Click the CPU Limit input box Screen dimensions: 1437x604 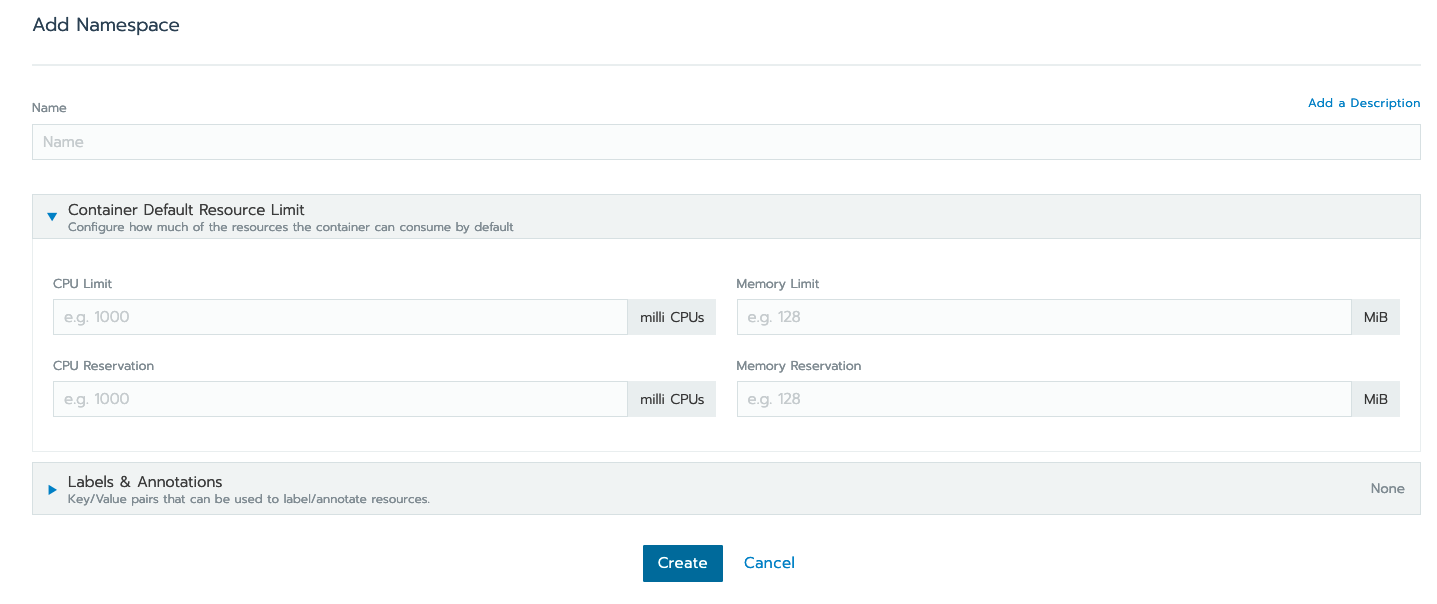click(x=340, y=316)
